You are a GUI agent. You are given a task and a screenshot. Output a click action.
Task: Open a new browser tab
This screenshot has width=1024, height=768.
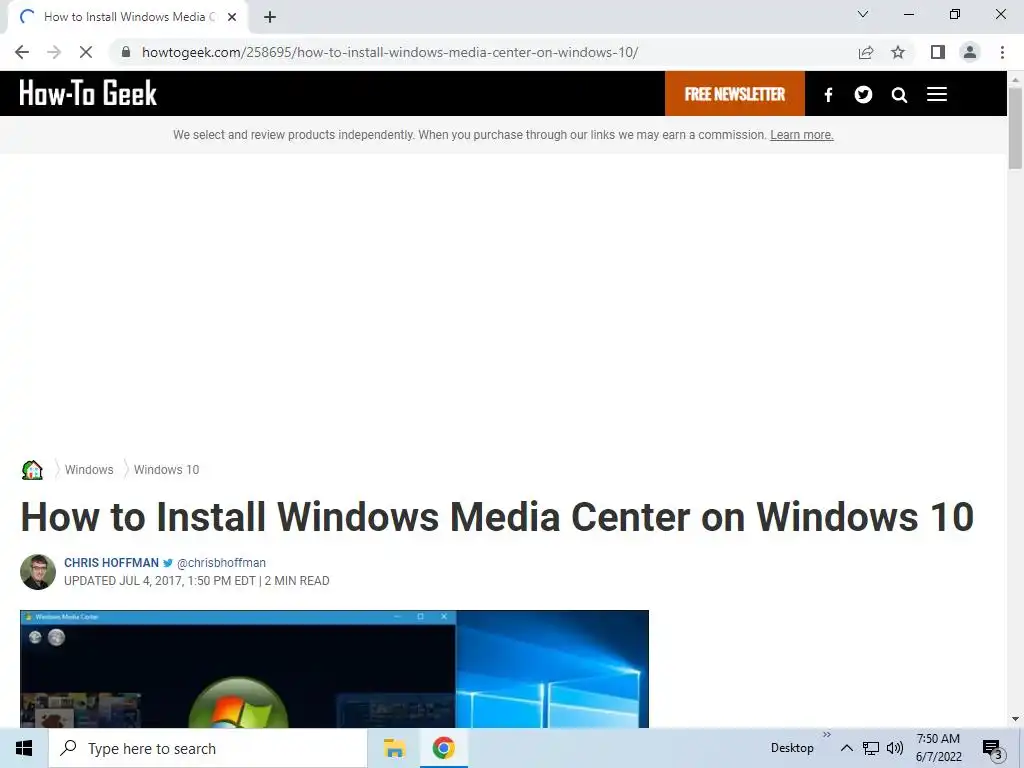coord(270,17)
